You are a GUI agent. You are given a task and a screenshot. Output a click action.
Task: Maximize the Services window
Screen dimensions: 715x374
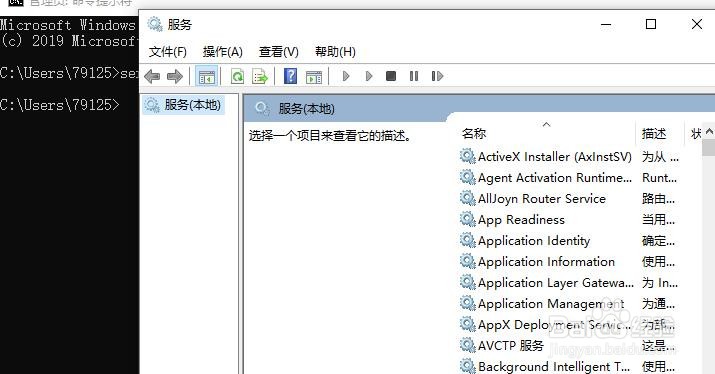pyautogui.click(x=651, y=24)
